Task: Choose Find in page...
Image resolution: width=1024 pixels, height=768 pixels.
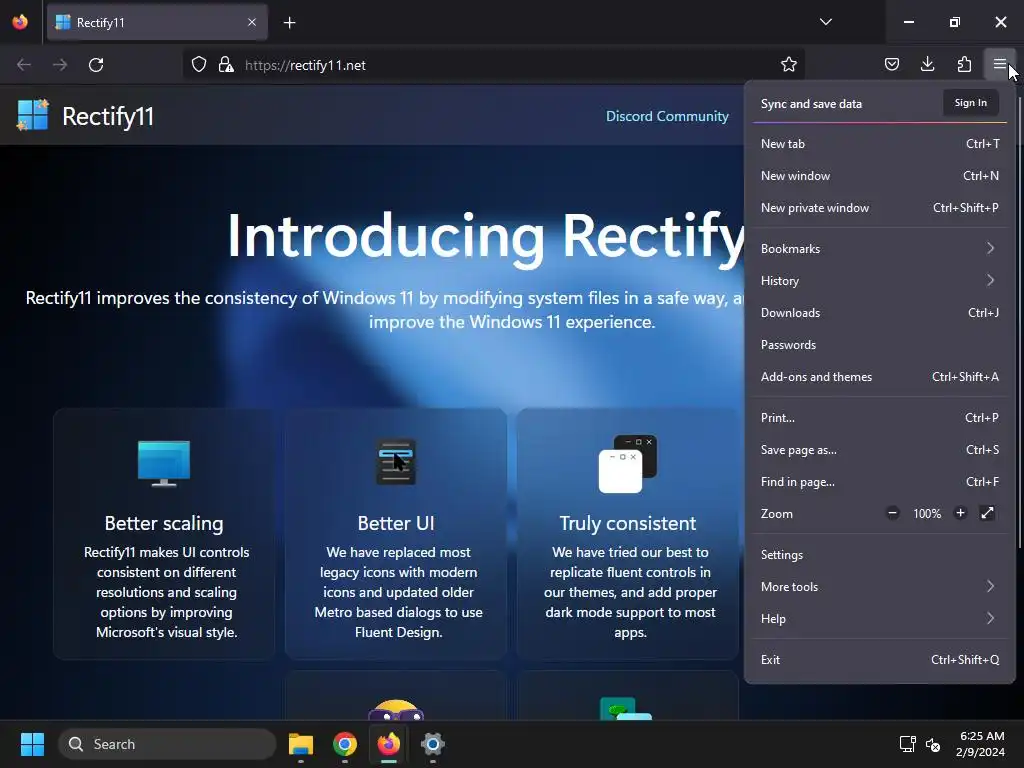Action: point(880,482)
